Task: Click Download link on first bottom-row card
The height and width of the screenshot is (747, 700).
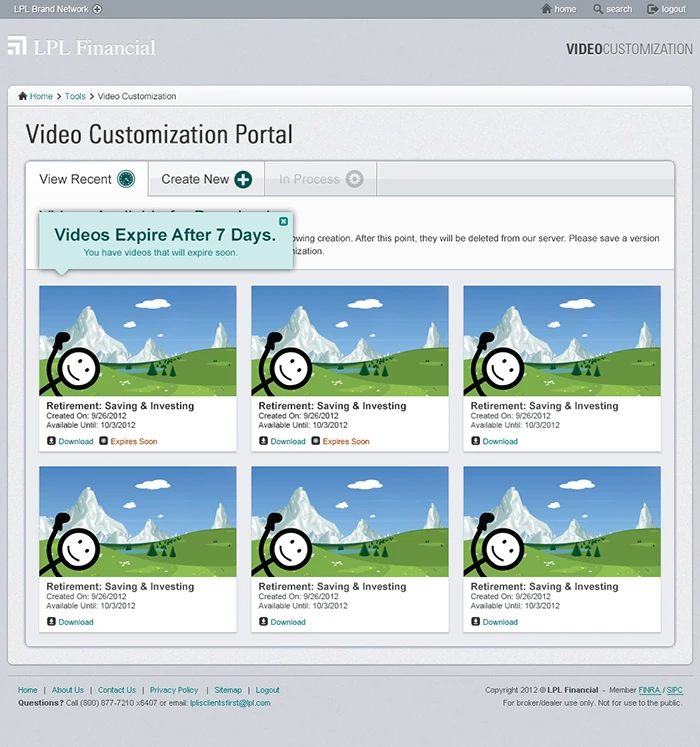Action: click(x=76, y=622)
